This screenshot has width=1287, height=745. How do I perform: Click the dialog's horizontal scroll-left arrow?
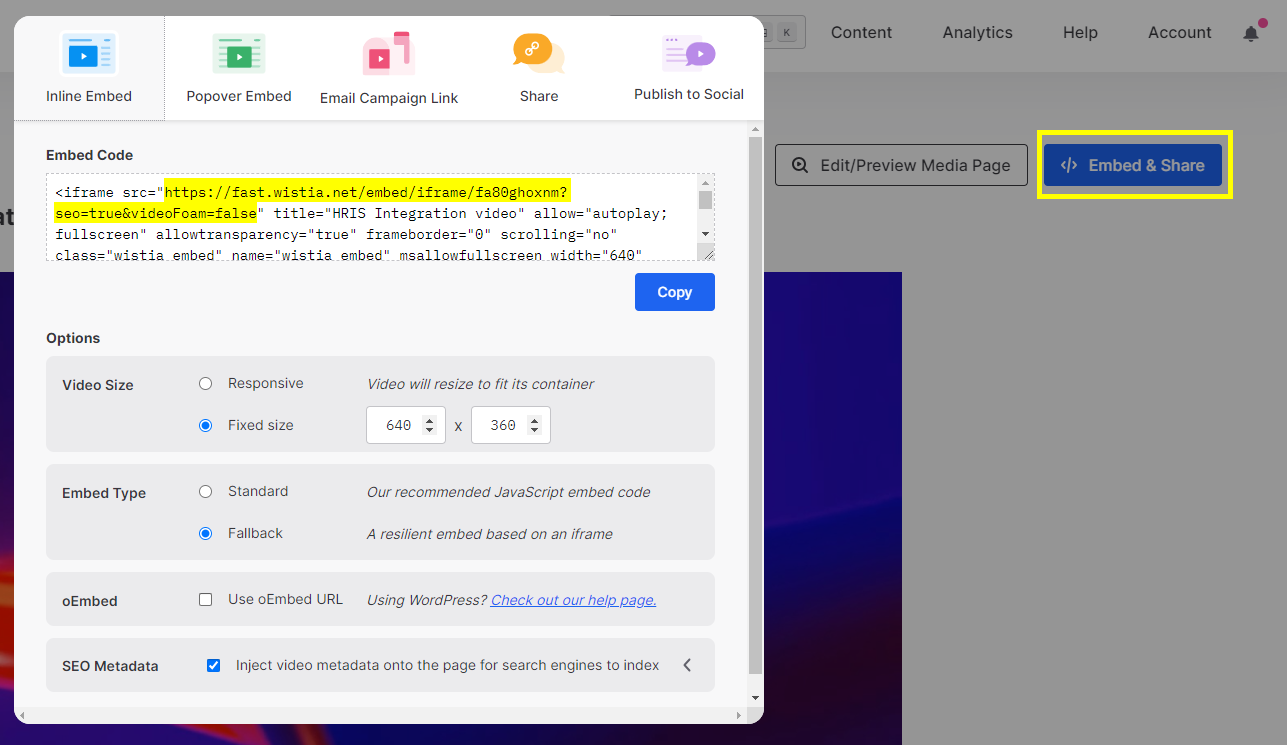click(22, 715)
